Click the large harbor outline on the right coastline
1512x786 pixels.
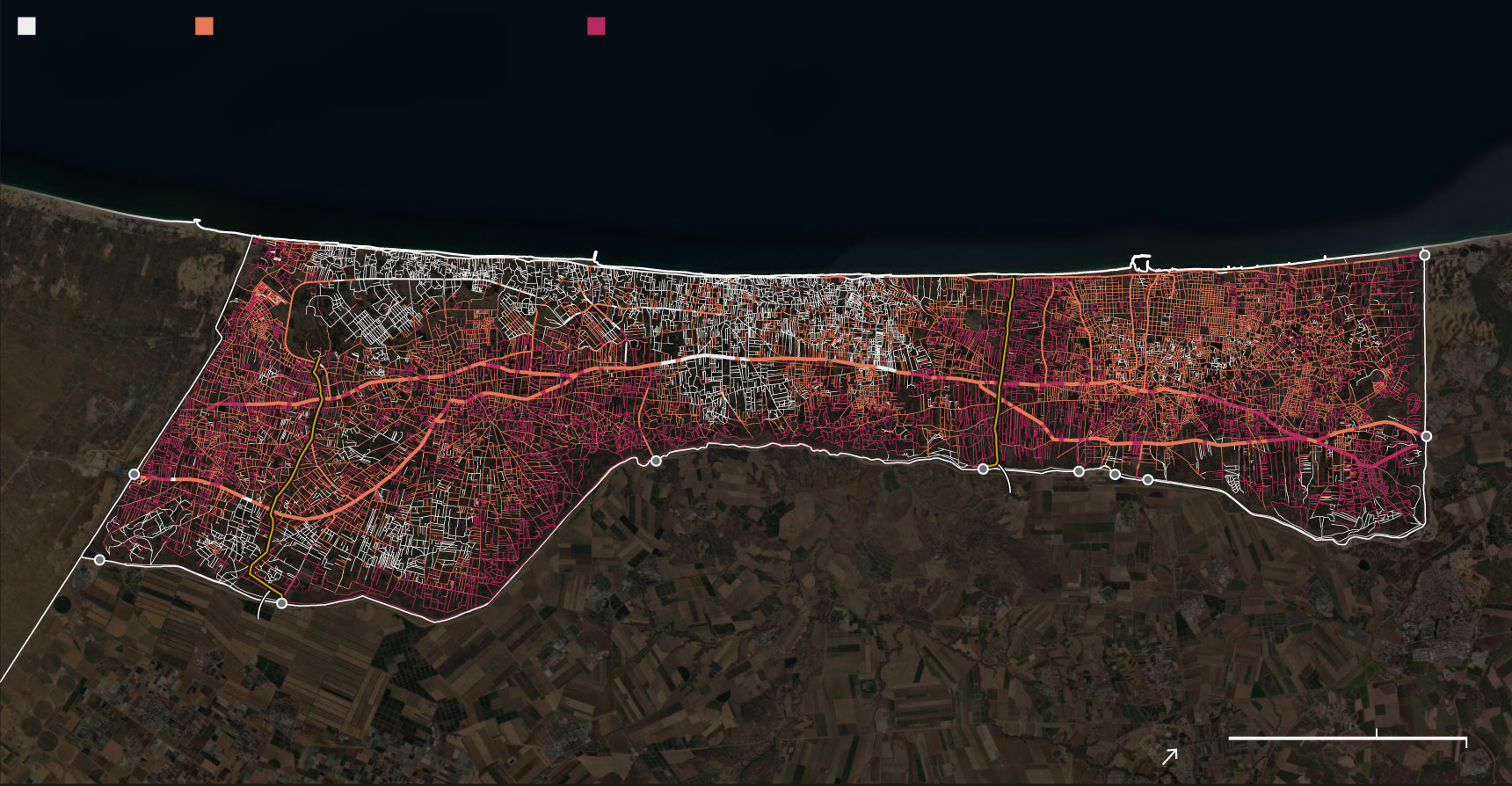pos(1140,261)
